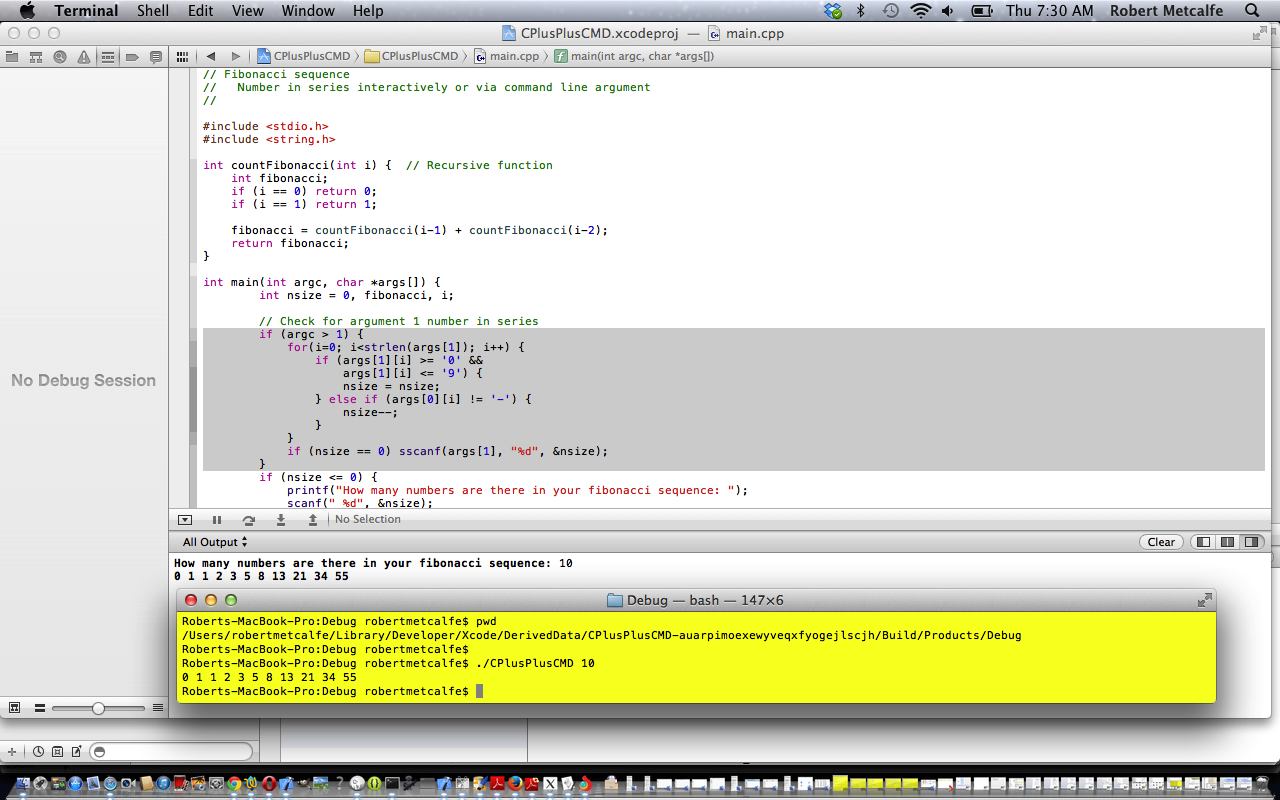Show the issue navigator warning icon

click(84, 57)
